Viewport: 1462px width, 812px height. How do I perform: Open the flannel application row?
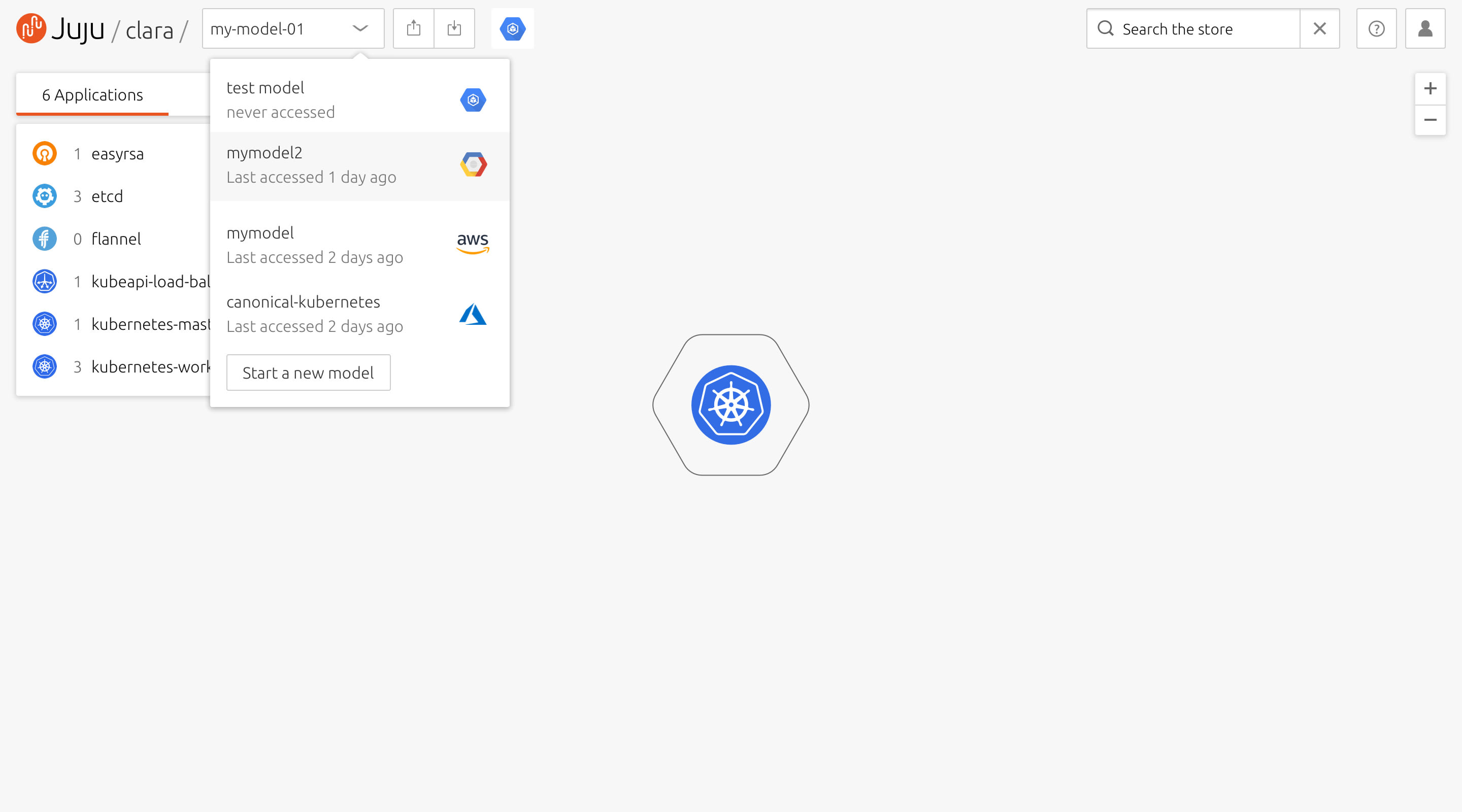(x=114, y=239)
